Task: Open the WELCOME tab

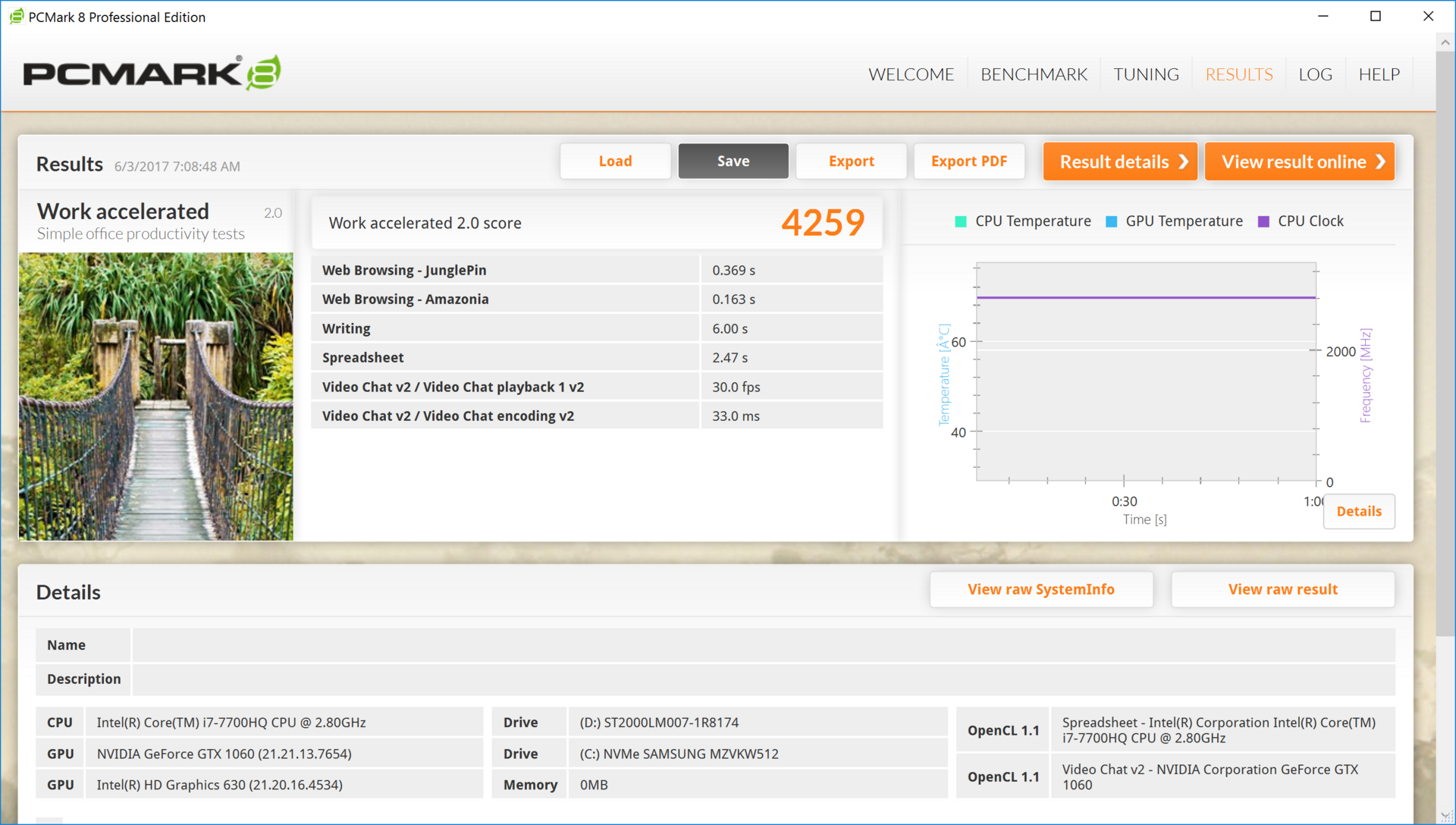Action: [911, 74]
